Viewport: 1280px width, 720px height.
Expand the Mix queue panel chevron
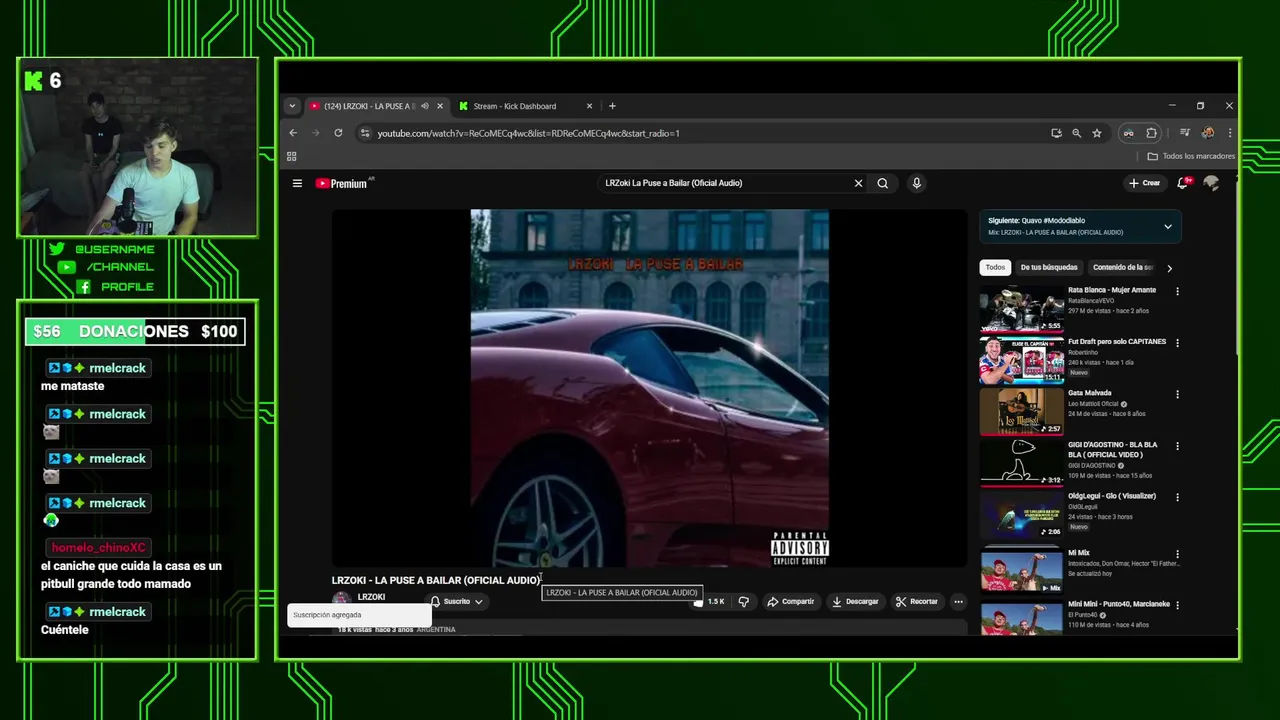pyautogui.click(x=1167, y=226)
